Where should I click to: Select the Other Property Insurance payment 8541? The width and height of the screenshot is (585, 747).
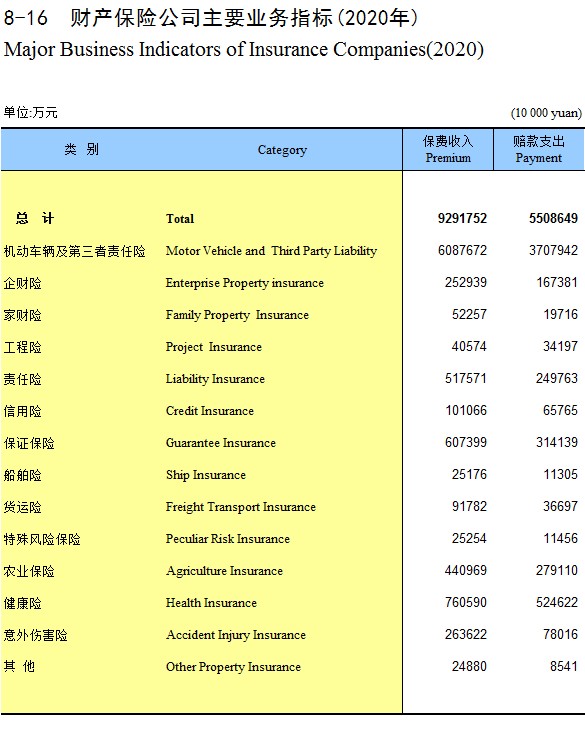tap(564, 666)
